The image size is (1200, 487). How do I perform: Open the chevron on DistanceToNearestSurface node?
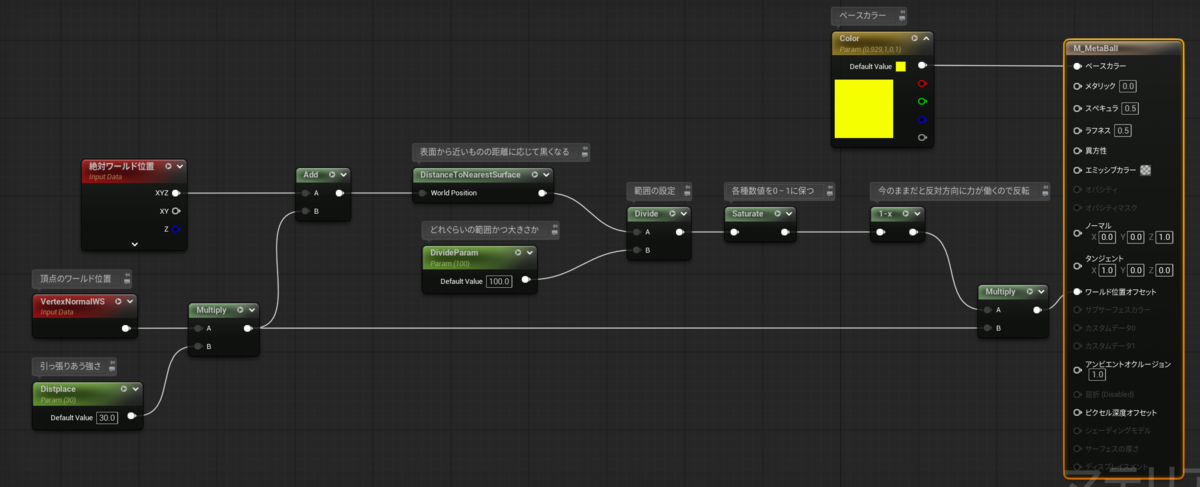pyautogui.click(x=546, y=175)
